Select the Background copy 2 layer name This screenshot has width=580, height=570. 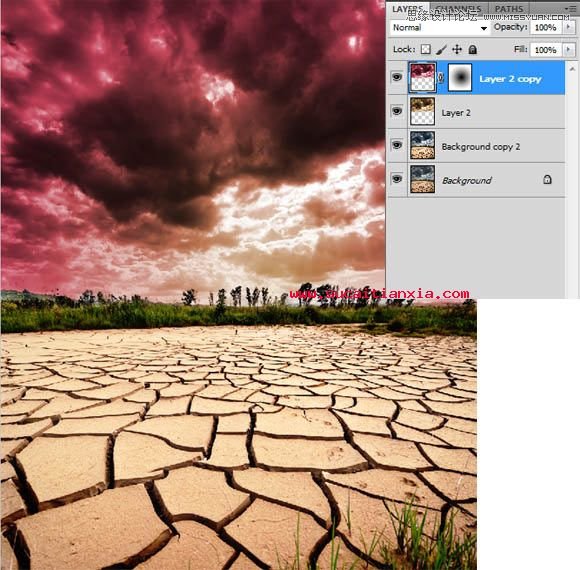tap(480, 147)
